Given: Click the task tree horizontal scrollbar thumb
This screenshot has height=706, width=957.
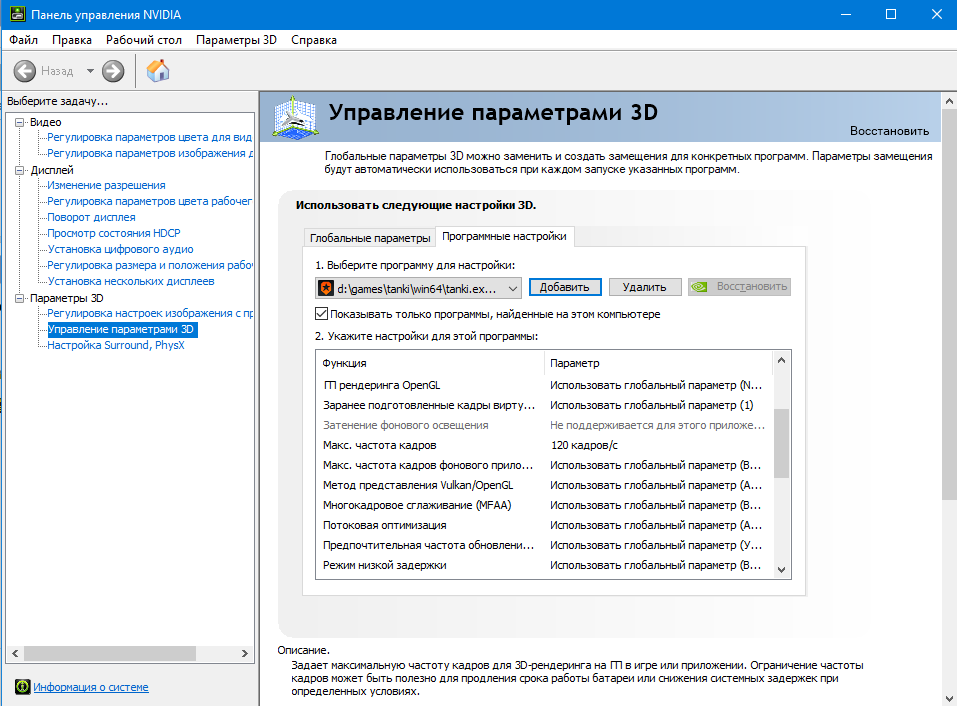Looking at the screenshot, I should [x=110, y=654].
